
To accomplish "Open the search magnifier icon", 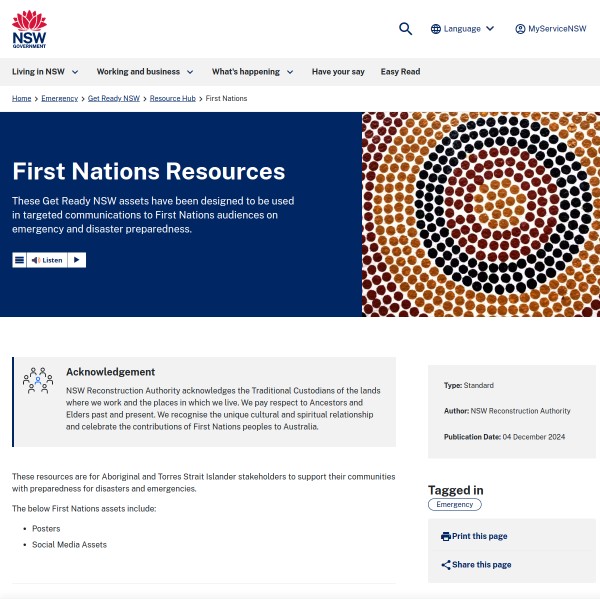I will [405, 29].
